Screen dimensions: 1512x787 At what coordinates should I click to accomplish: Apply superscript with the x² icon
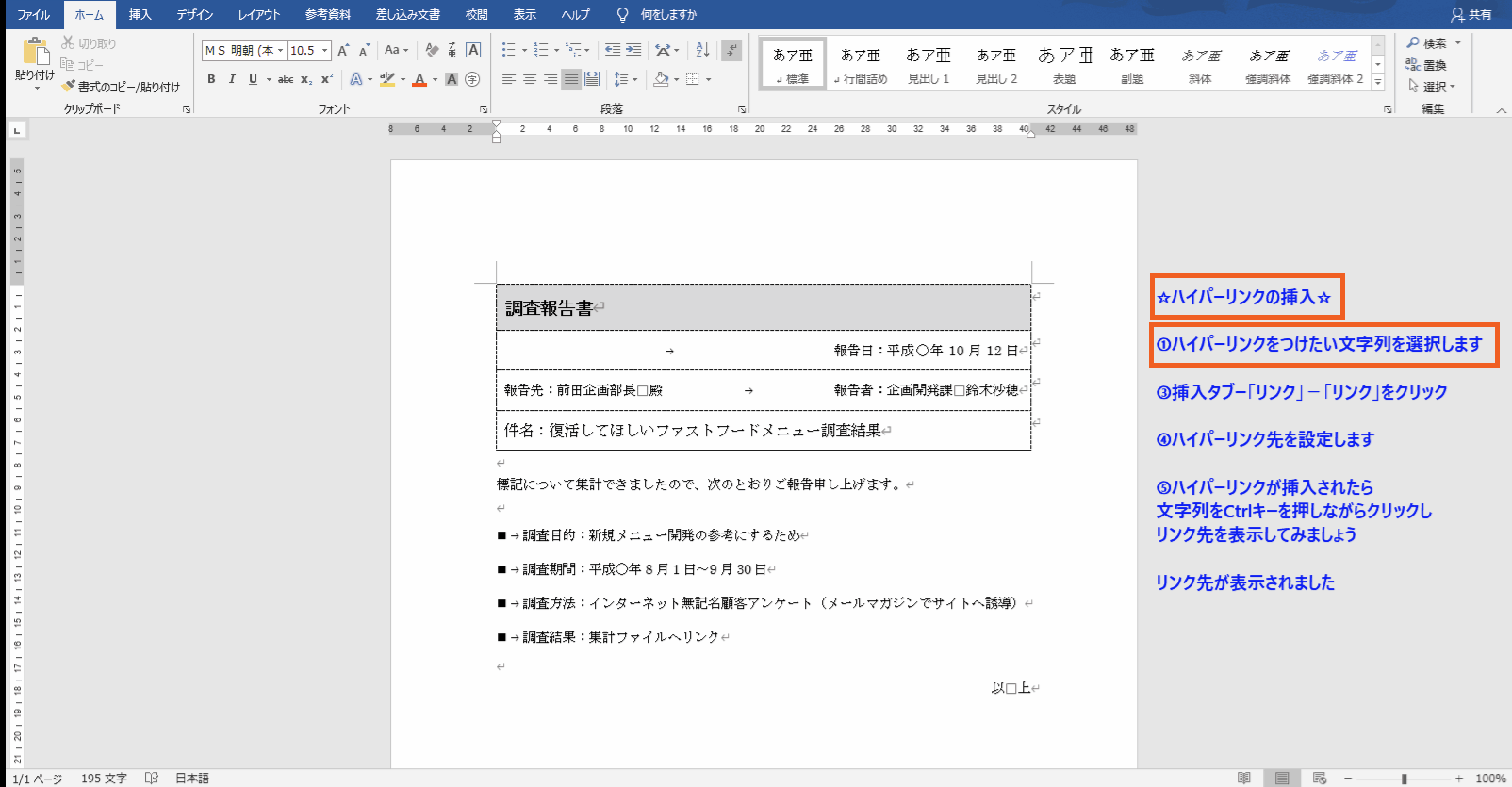click(x=327, y=80)
